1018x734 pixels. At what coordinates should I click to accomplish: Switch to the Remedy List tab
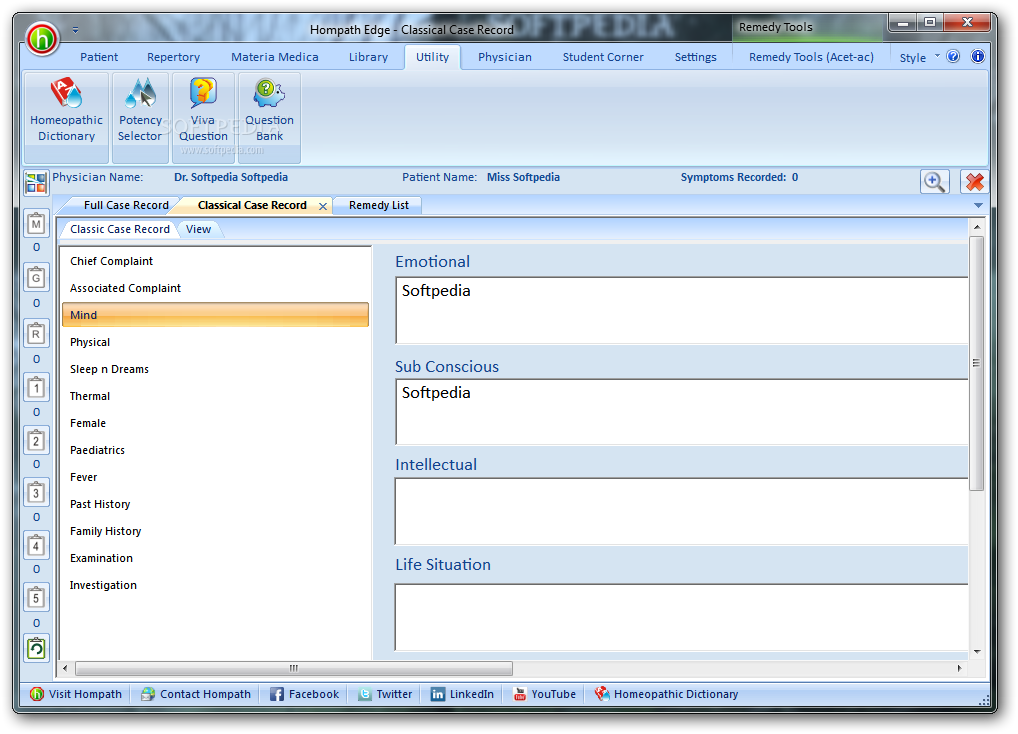[x=379, y=205]
